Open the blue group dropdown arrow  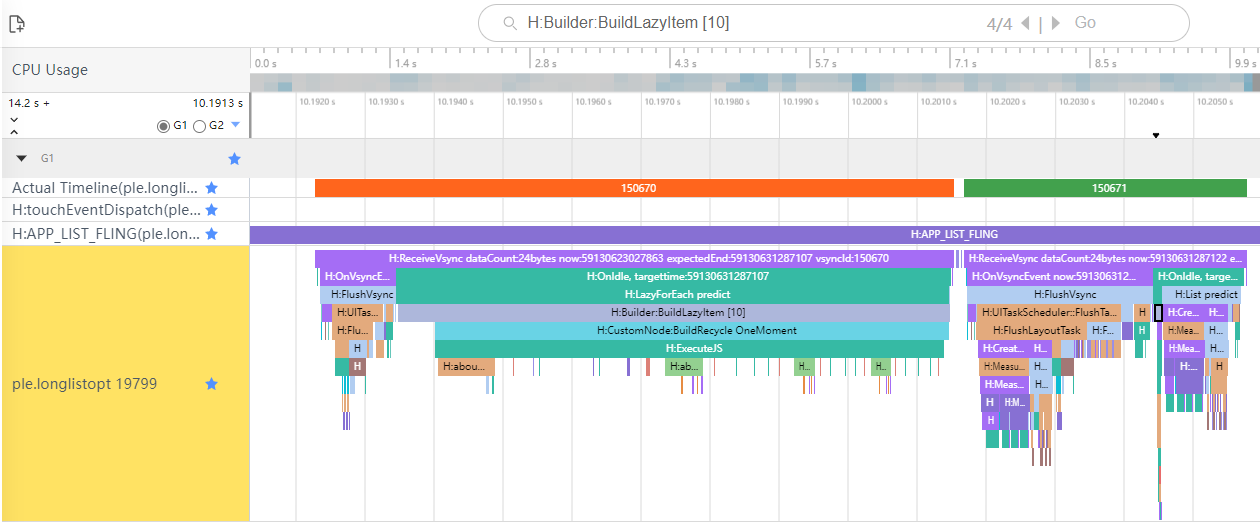[236, 125]
